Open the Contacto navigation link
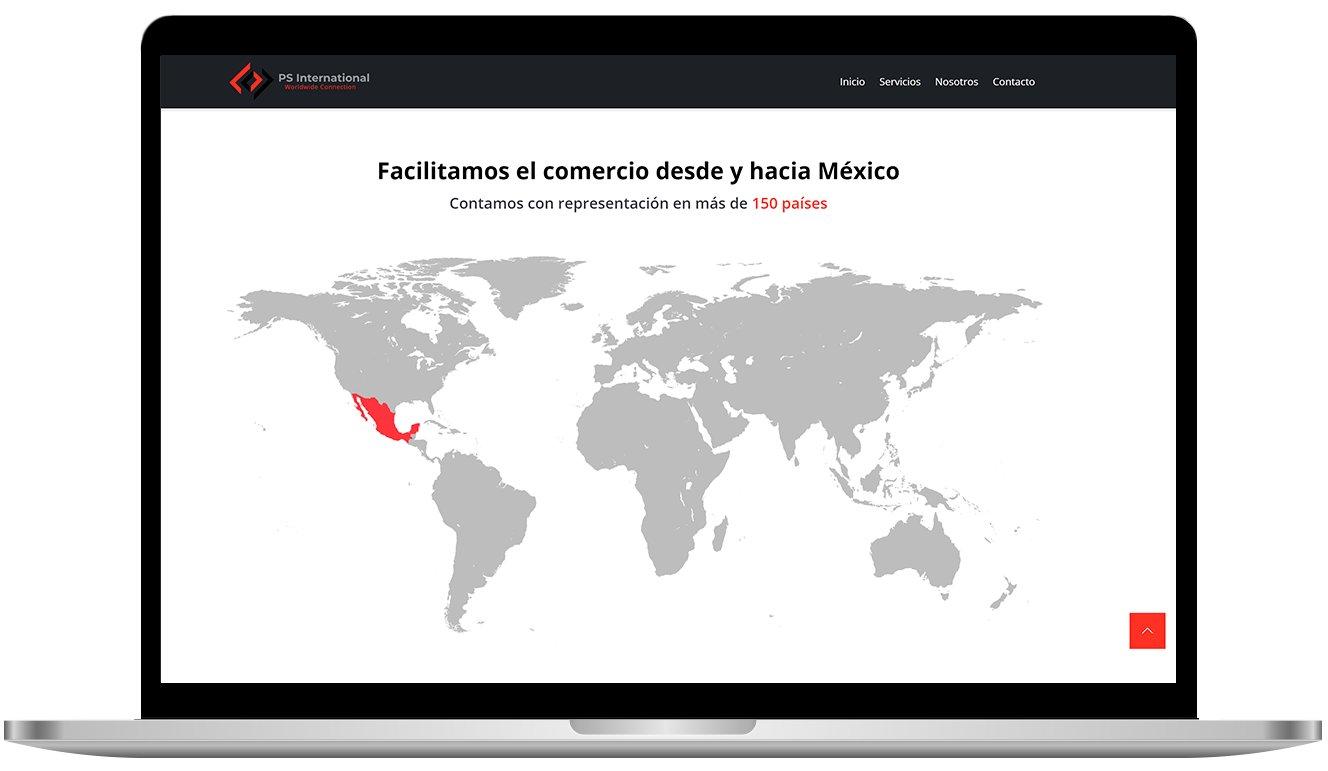 (1013, 82)
